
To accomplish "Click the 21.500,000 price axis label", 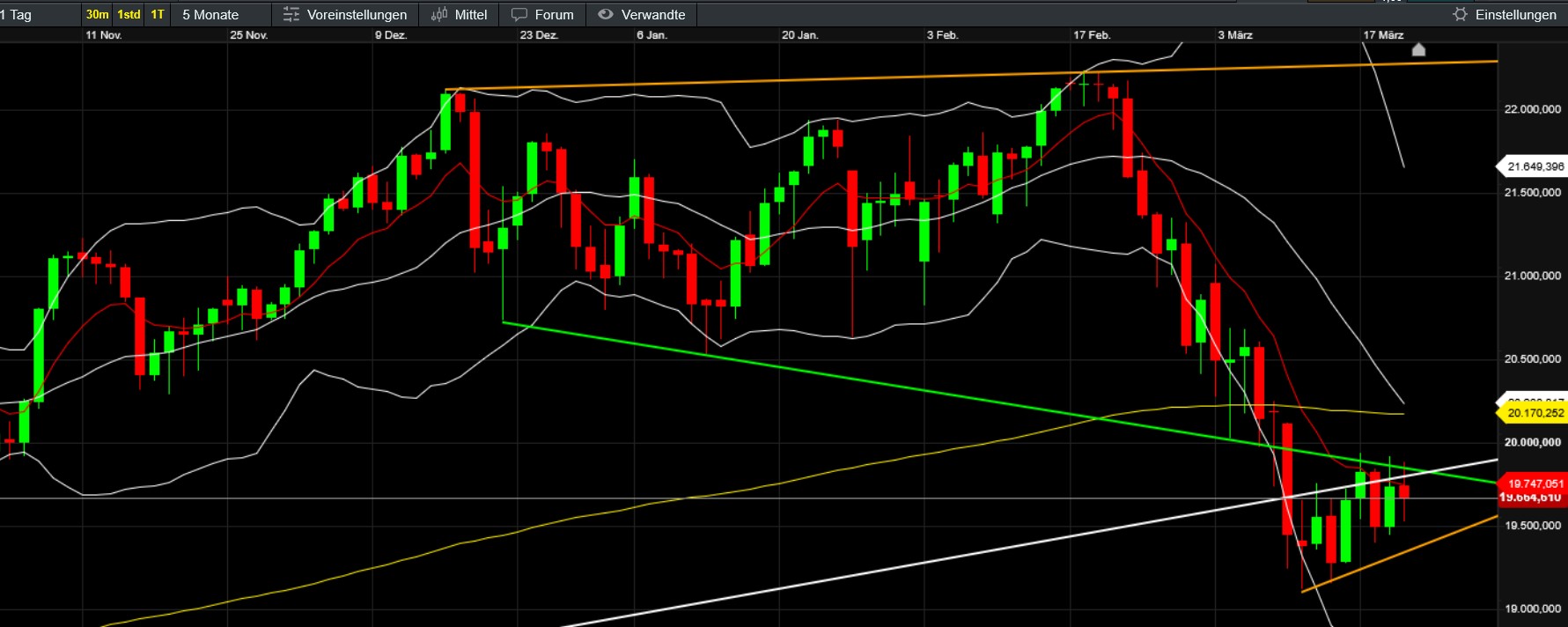I will [1533, 192].
